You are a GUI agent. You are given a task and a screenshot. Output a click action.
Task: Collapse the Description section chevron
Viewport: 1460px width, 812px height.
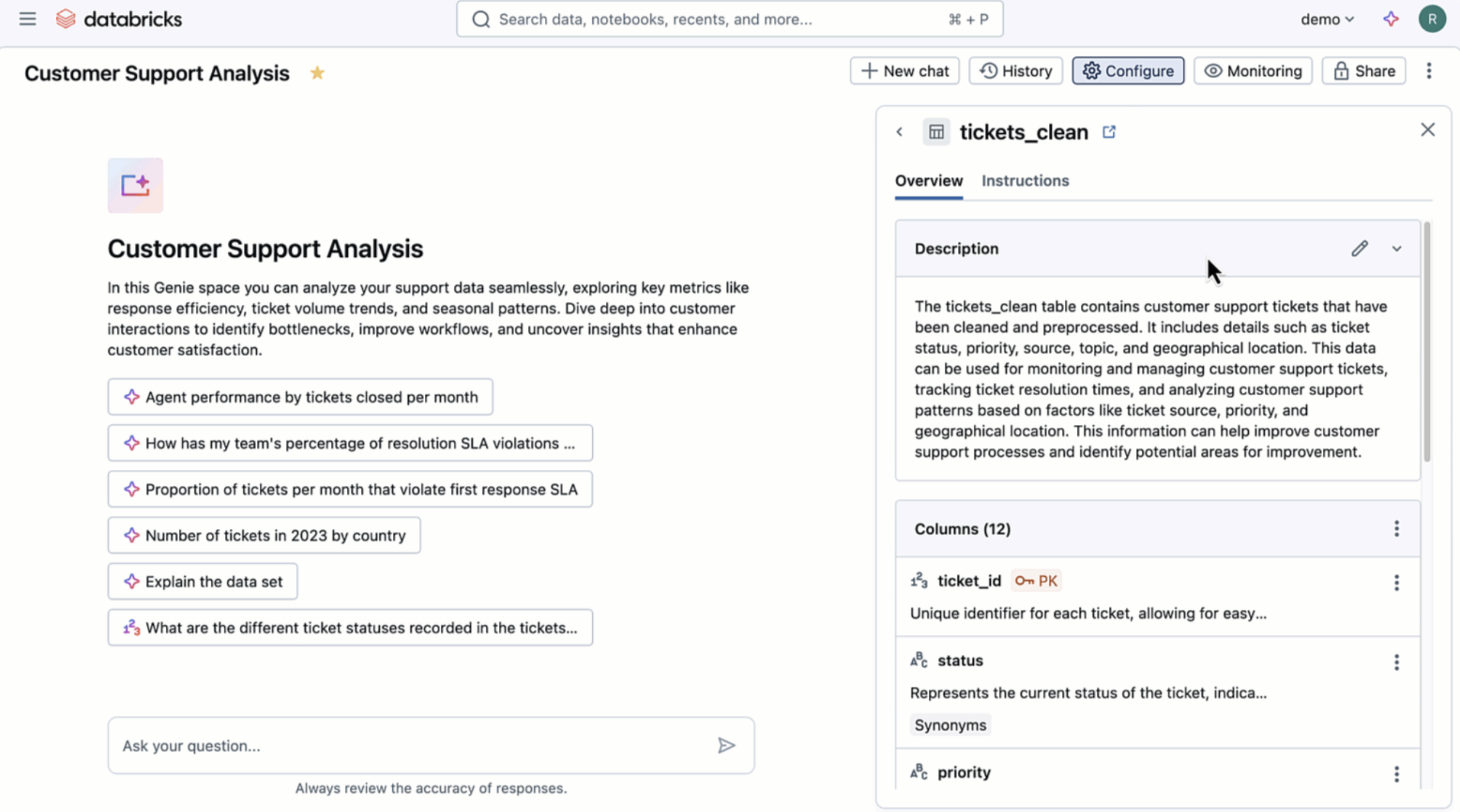(1397, 248)
